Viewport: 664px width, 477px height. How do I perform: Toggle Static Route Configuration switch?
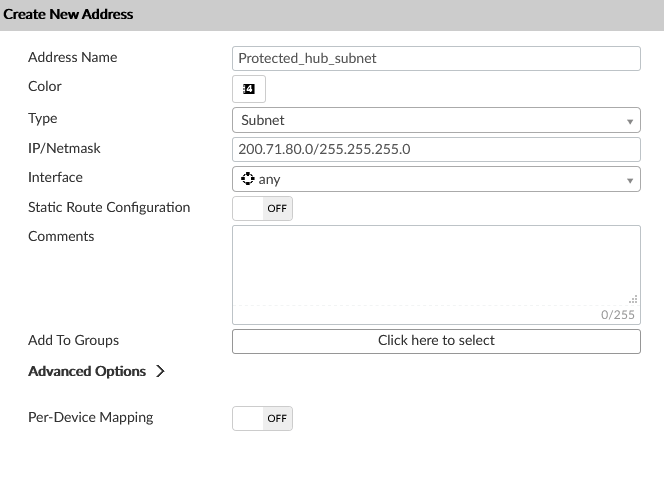[x=262, y=209]
